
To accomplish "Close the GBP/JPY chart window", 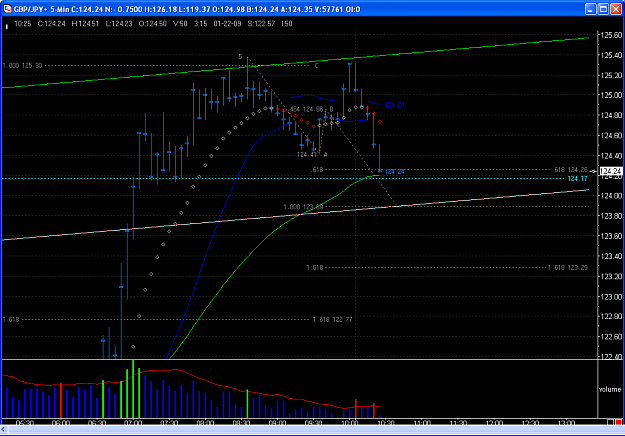I will coord(616,9).
